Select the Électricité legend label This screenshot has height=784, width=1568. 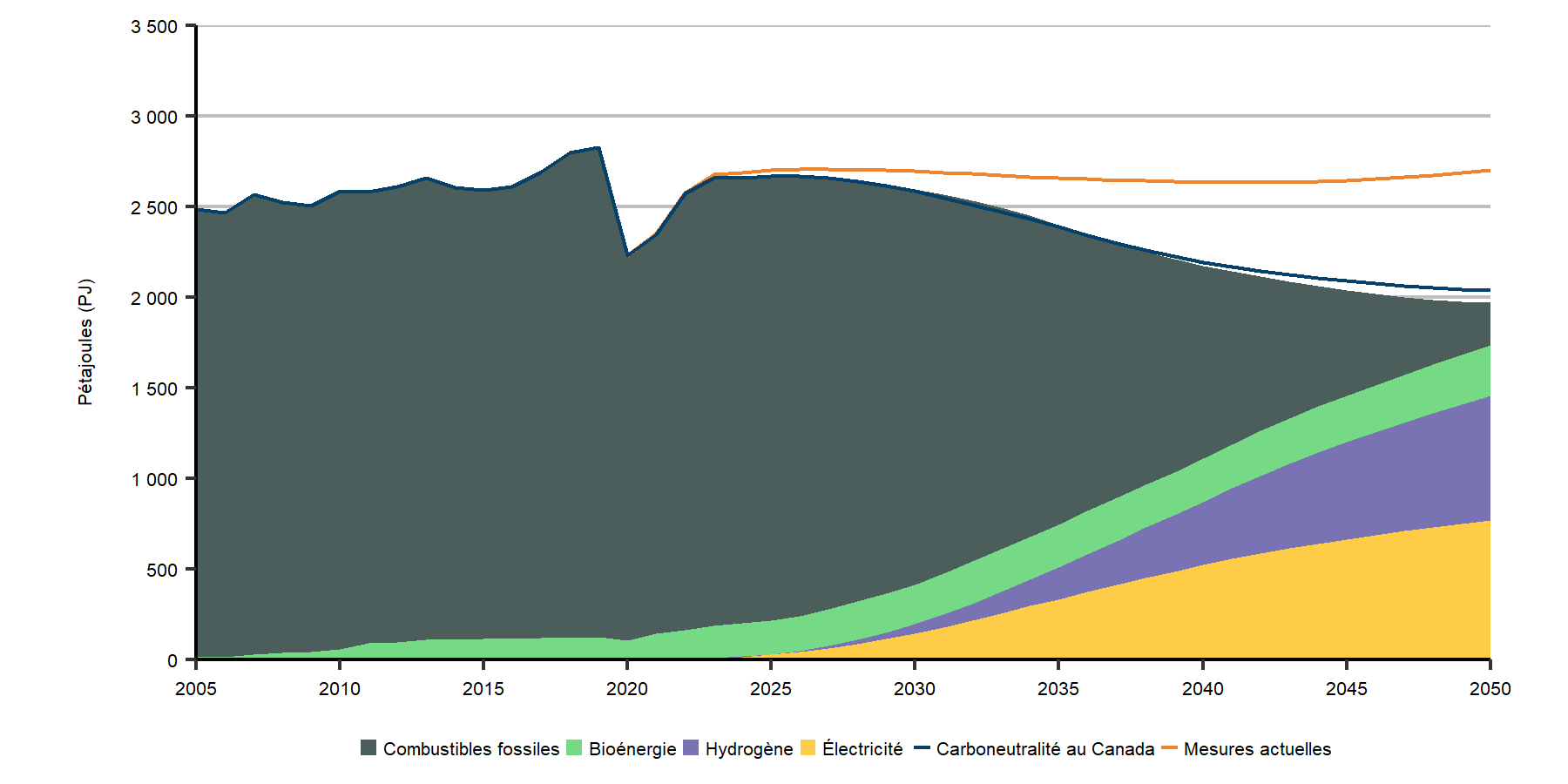tap(862, 749)
